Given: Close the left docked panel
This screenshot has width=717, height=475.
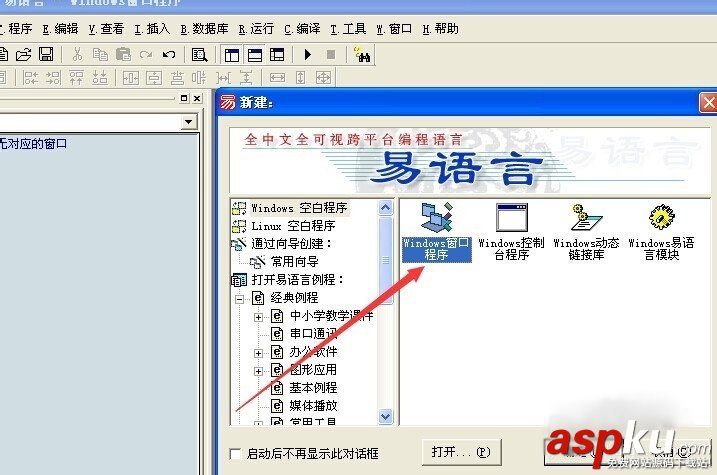Looking at the screenshot, I should [197, 98].
